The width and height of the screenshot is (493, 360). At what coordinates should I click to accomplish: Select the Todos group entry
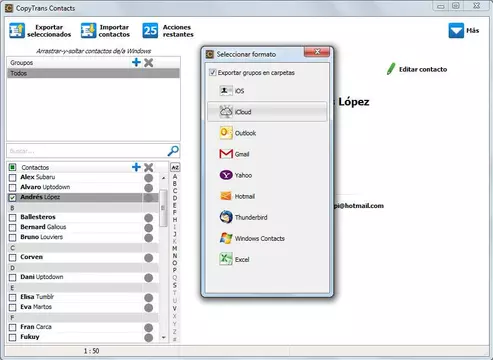tap(93, 73)
